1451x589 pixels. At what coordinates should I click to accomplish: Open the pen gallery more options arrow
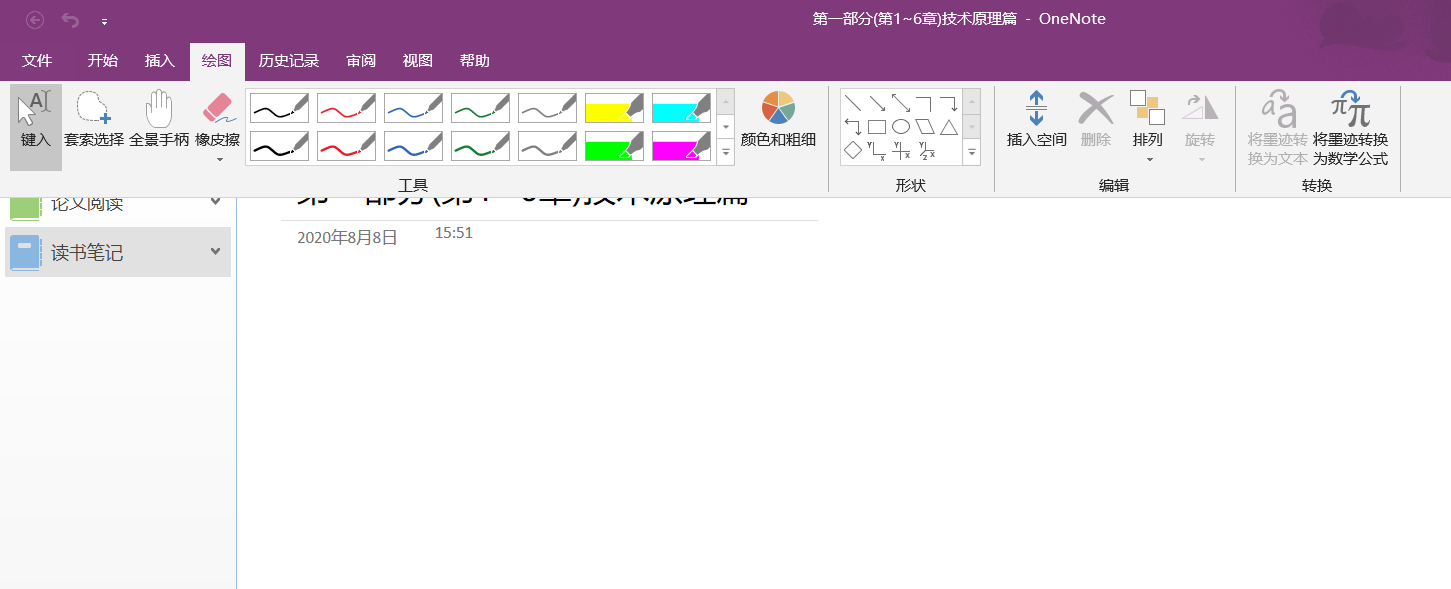[x=724, y=151]
